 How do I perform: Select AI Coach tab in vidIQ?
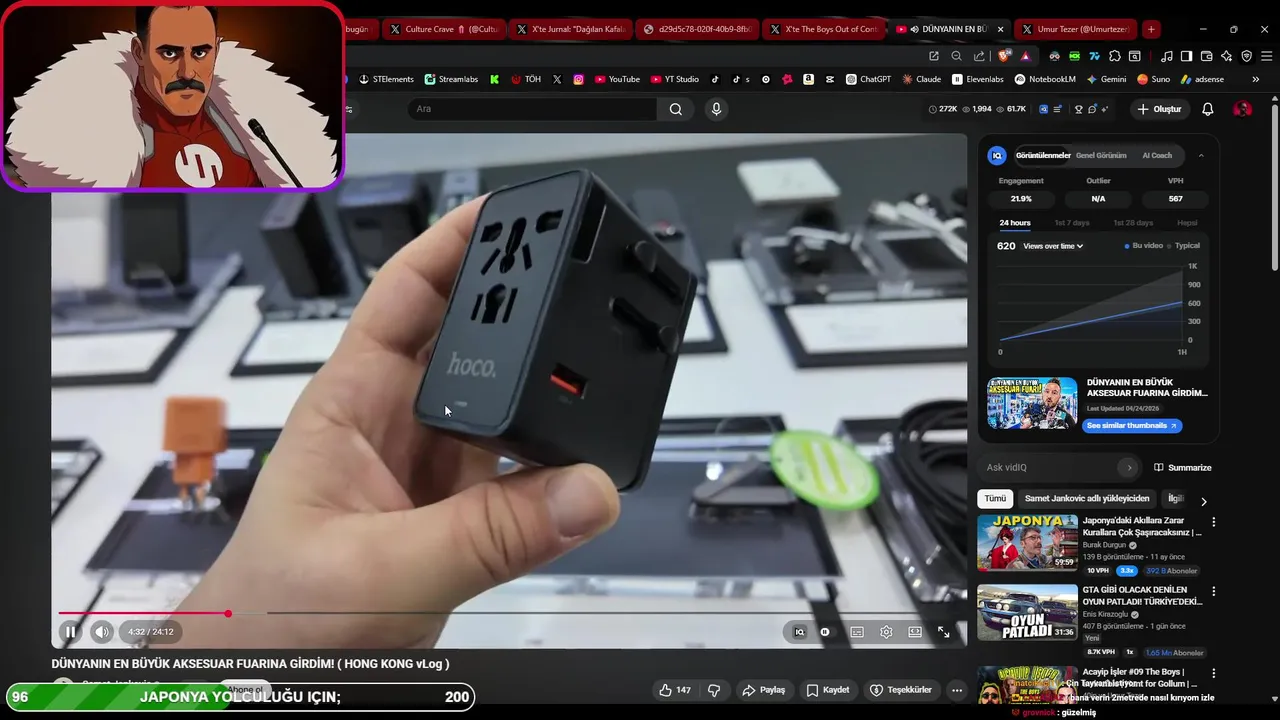tap(1157, 156)
